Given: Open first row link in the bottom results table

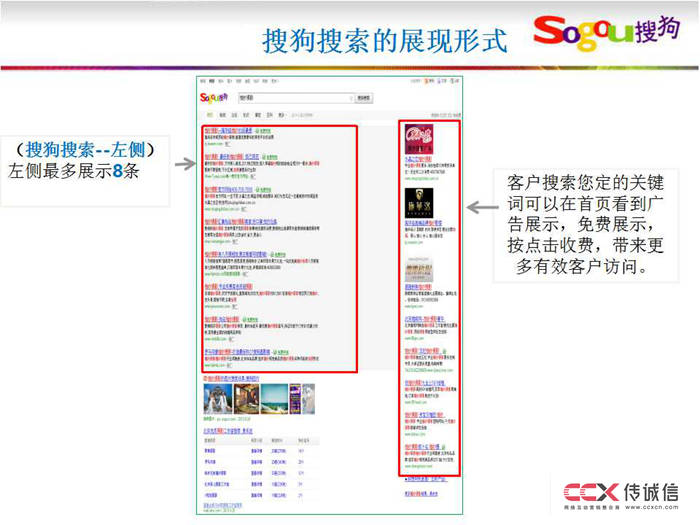Looking at the screenshot, I should pos(210,452).
